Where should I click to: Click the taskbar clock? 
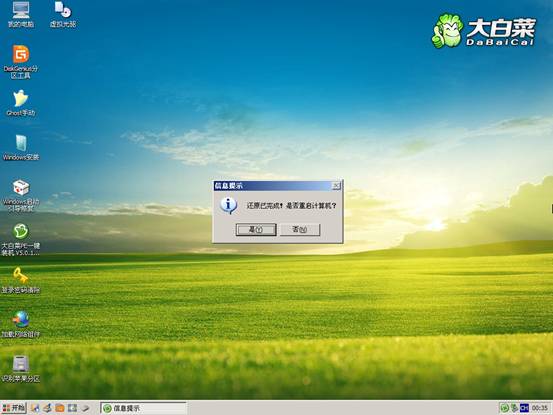(x=540, y=408)
